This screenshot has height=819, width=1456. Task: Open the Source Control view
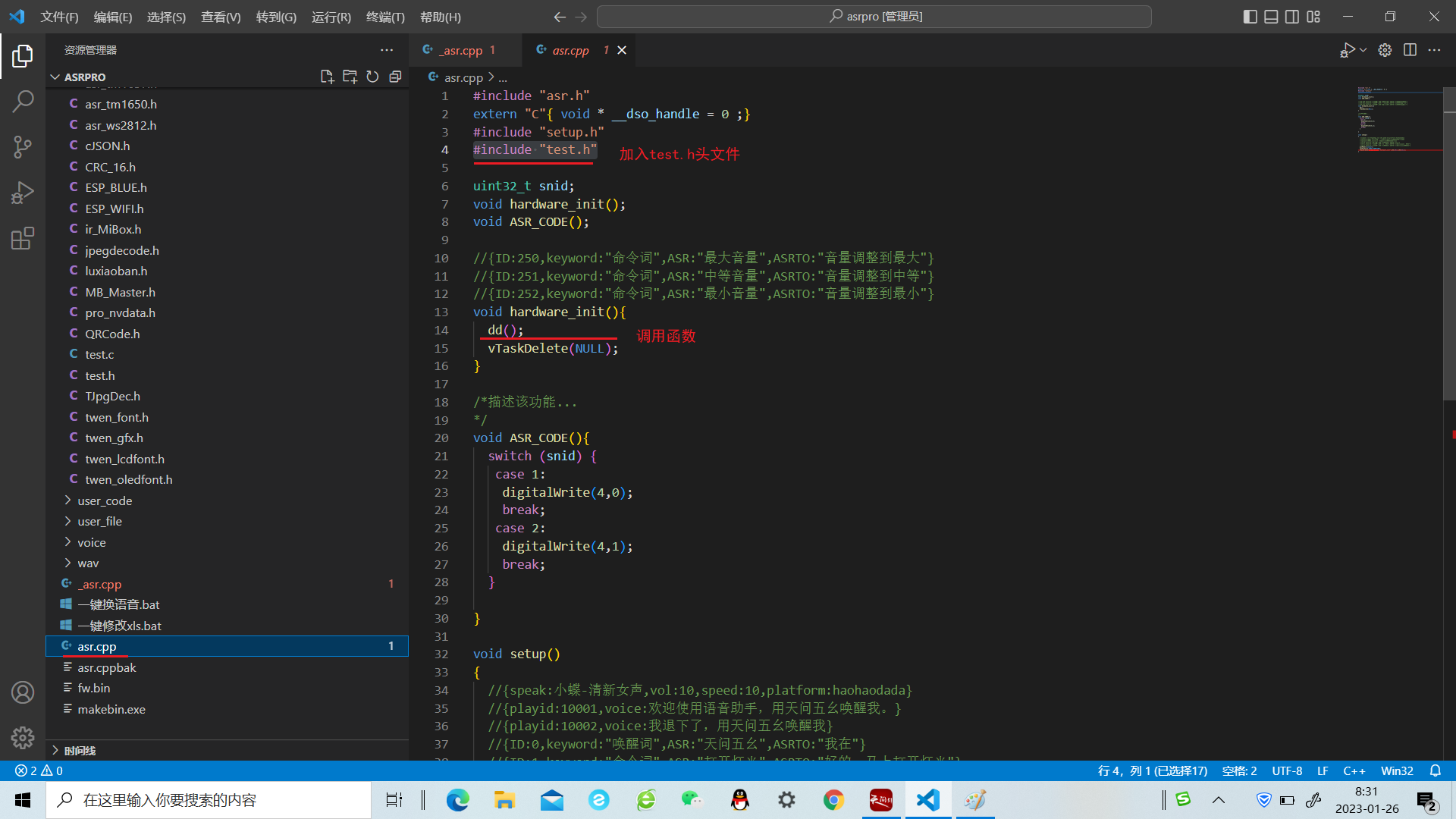[x=23, y=146]
